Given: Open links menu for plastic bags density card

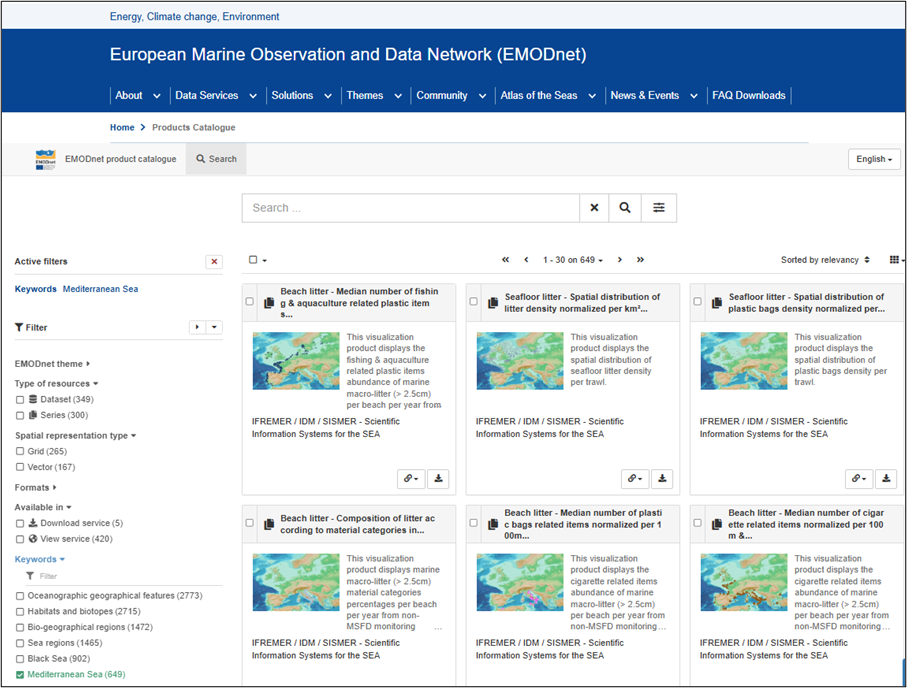Looking at the screenshot, I should tap(859, 479).
